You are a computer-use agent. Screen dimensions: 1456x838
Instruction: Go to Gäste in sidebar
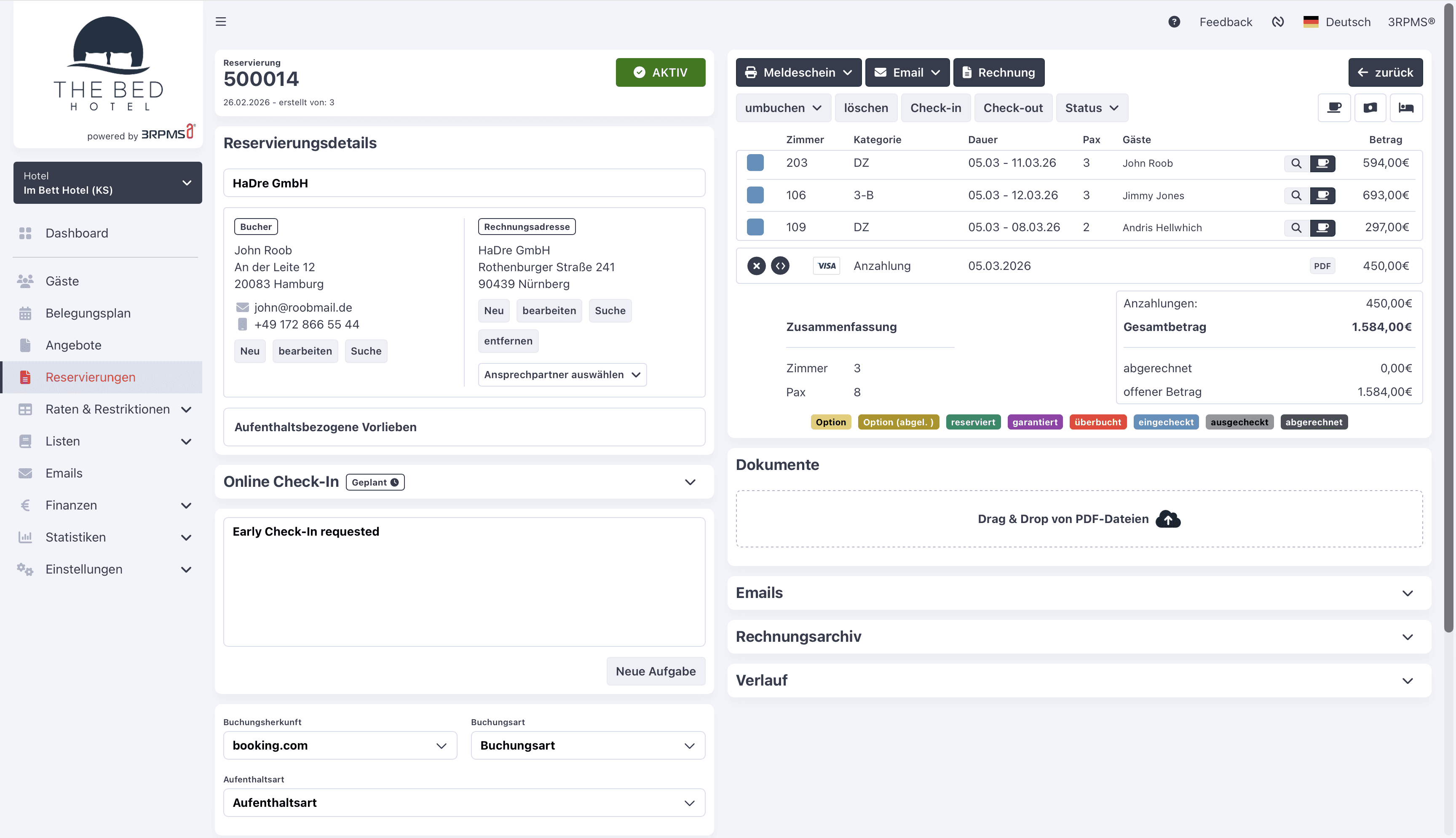click(x=62, y=281)
